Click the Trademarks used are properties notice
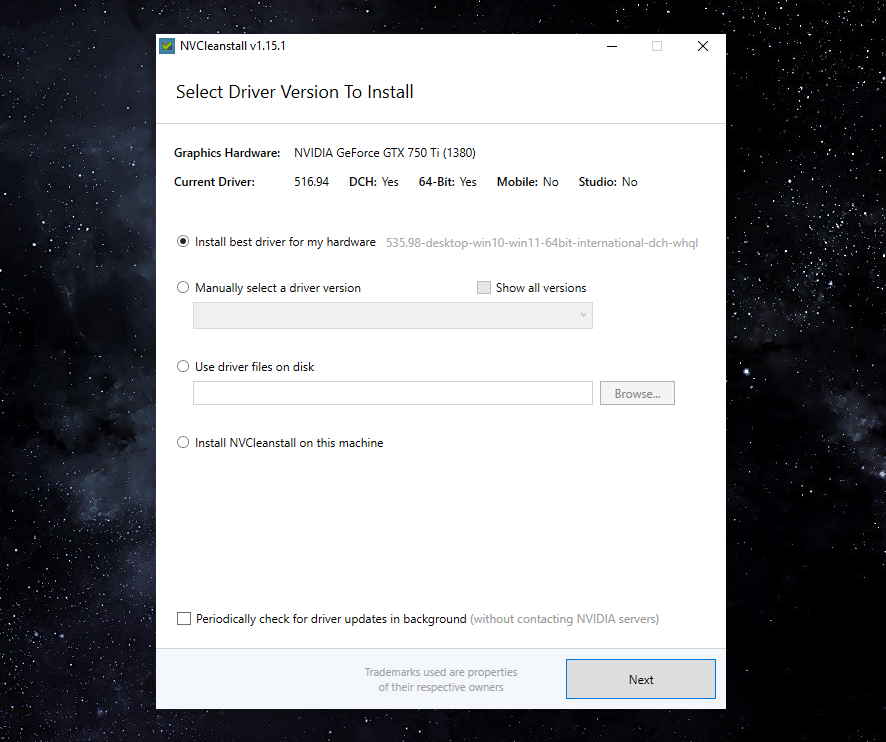This screenshot has width=886, height=742. coord(441,679)
